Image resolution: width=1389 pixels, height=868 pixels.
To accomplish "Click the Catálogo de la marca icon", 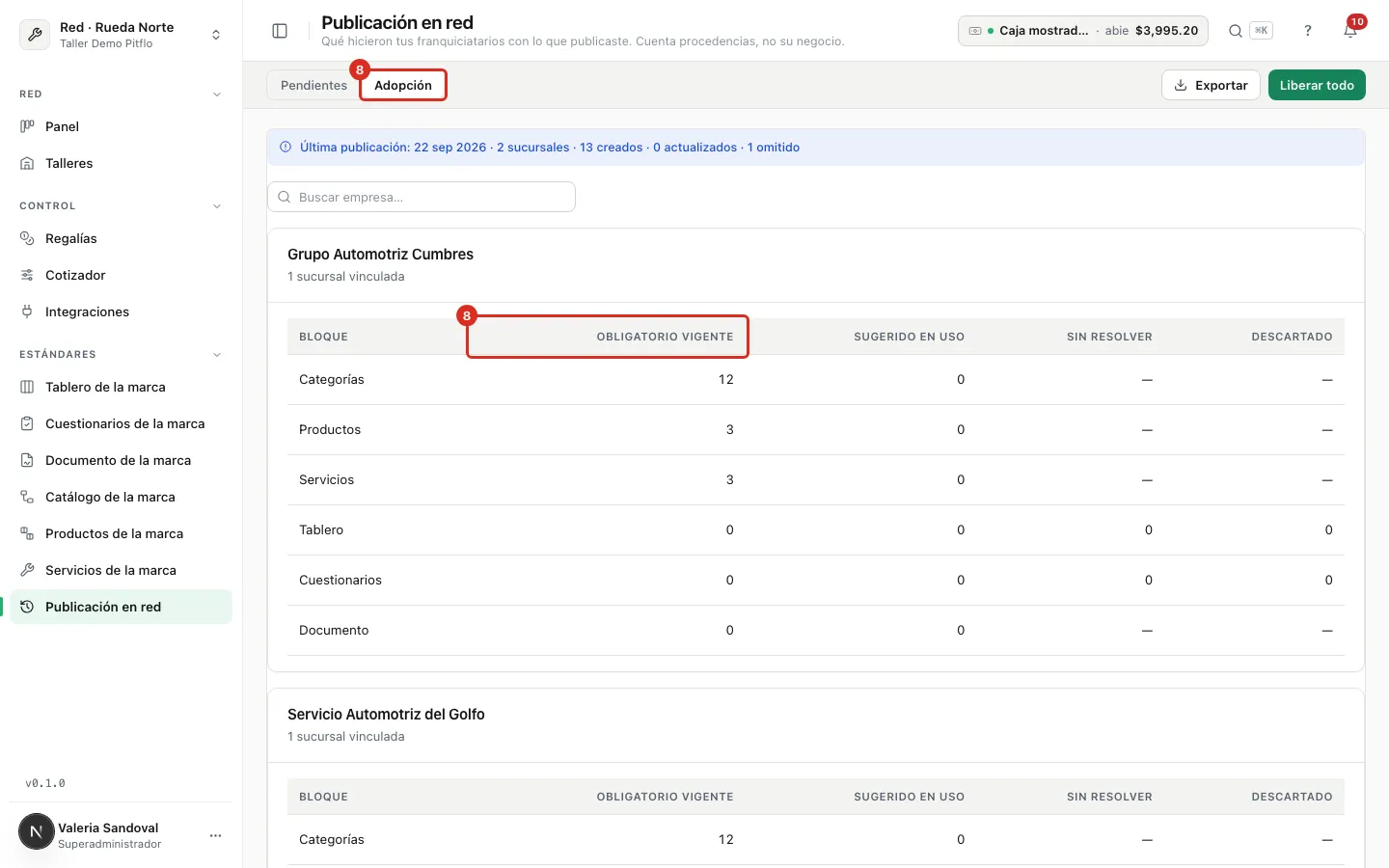I will 27,497.
